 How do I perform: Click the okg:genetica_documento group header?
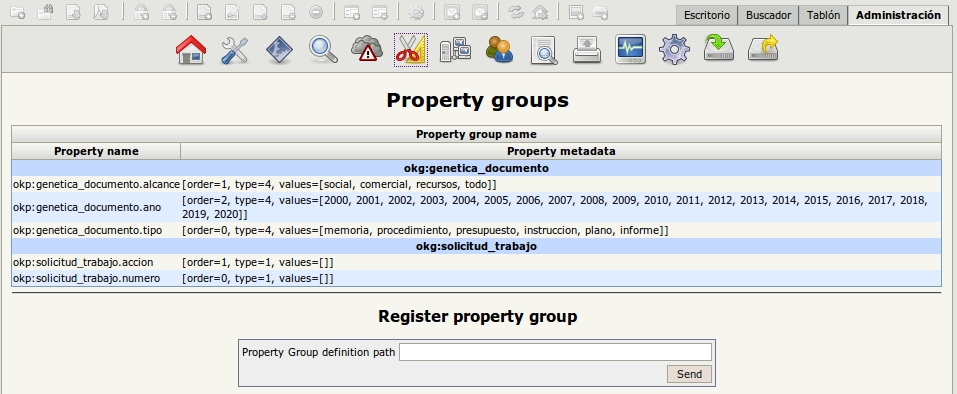point(476,168)
